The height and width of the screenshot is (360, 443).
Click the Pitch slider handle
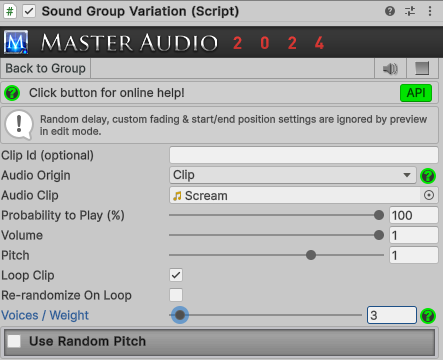point(311,255)
